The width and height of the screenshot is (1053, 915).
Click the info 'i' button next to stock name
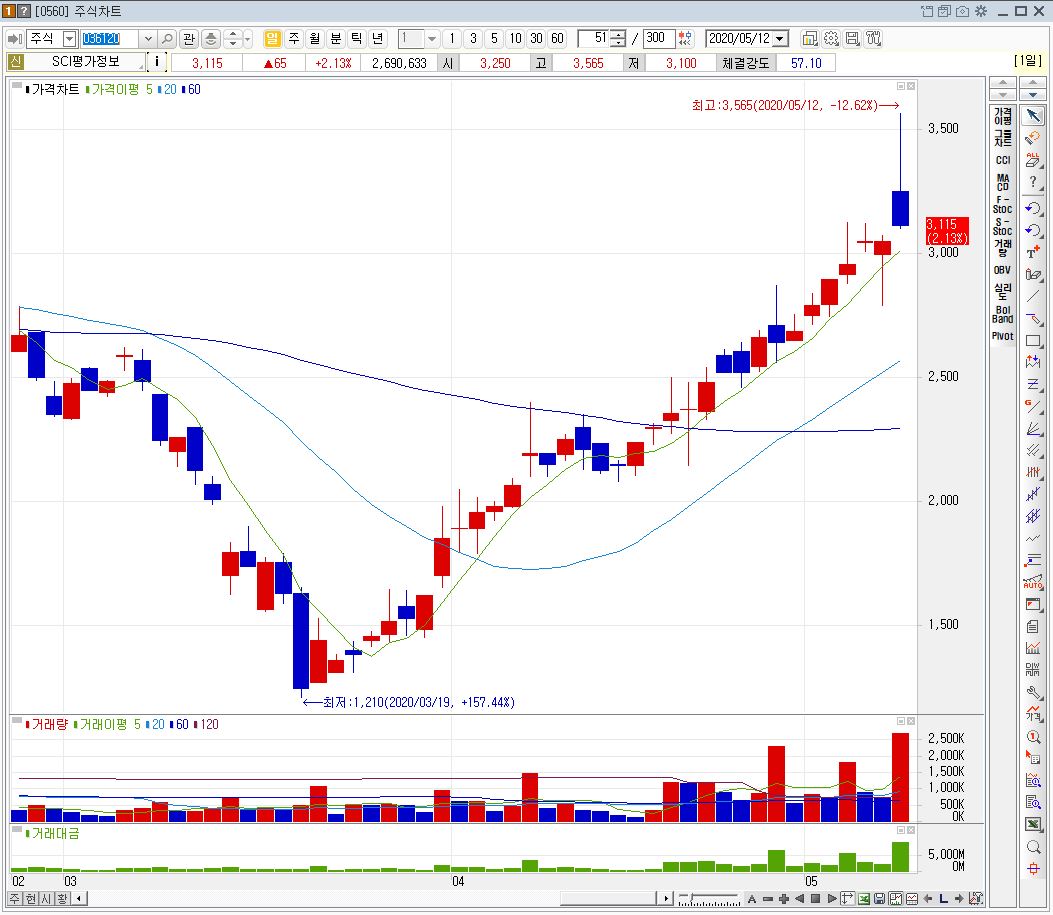156,62
